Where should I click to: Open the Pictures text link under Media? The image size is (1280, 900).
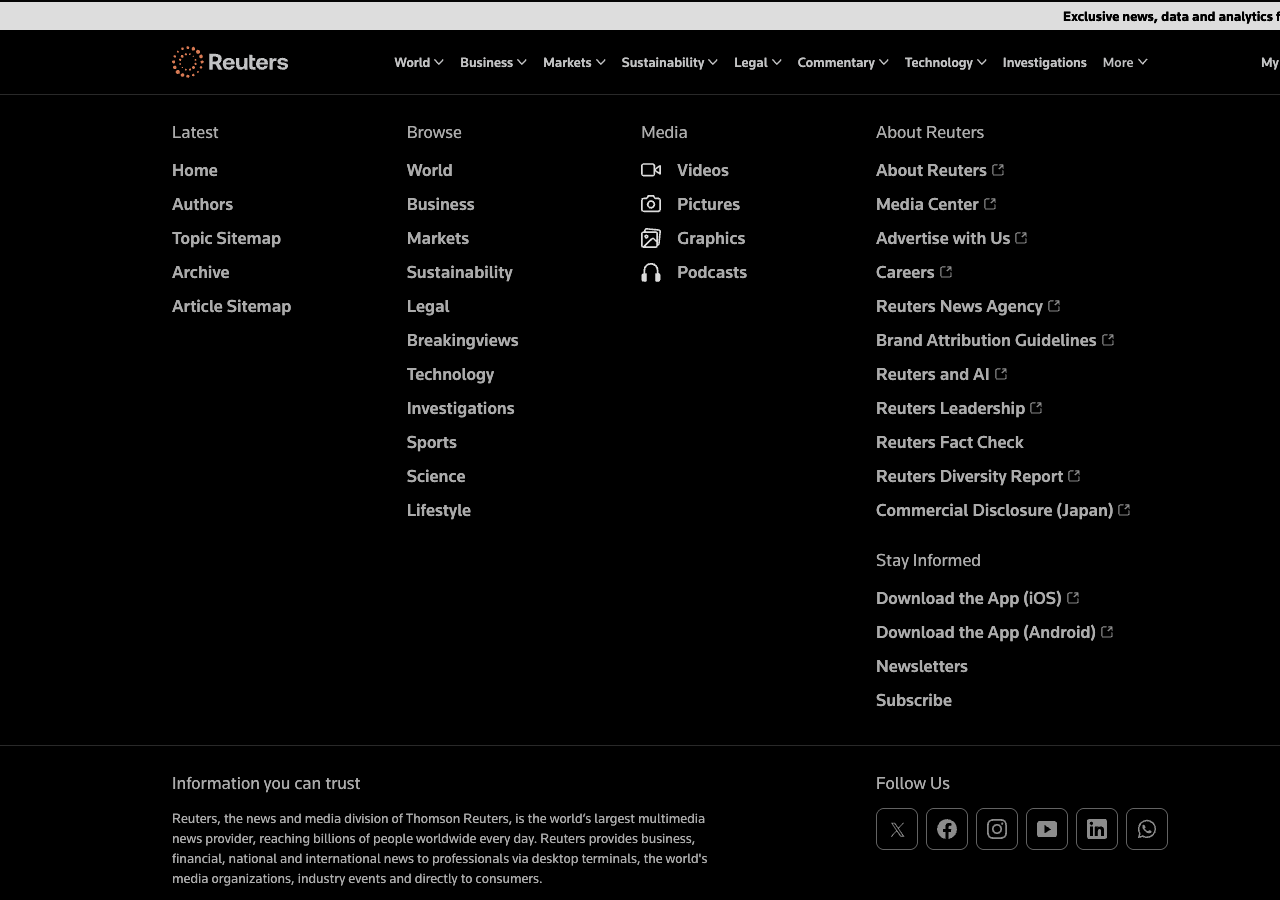coord(708,204)
